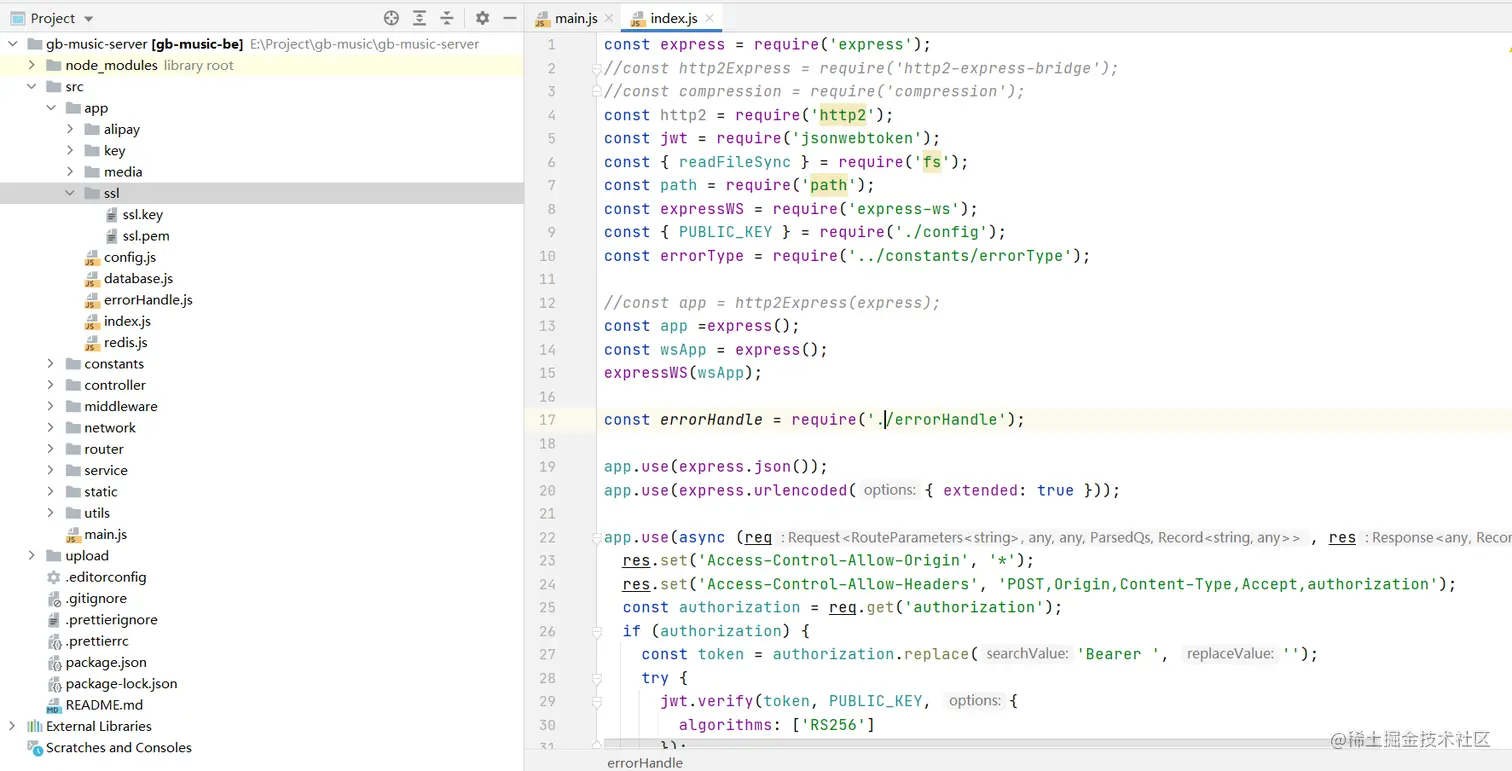This screenshot has height=771, width=1512.
Task: Select the gb-music-server root project node
Action: pyautogui.click(x=262, y=44)
